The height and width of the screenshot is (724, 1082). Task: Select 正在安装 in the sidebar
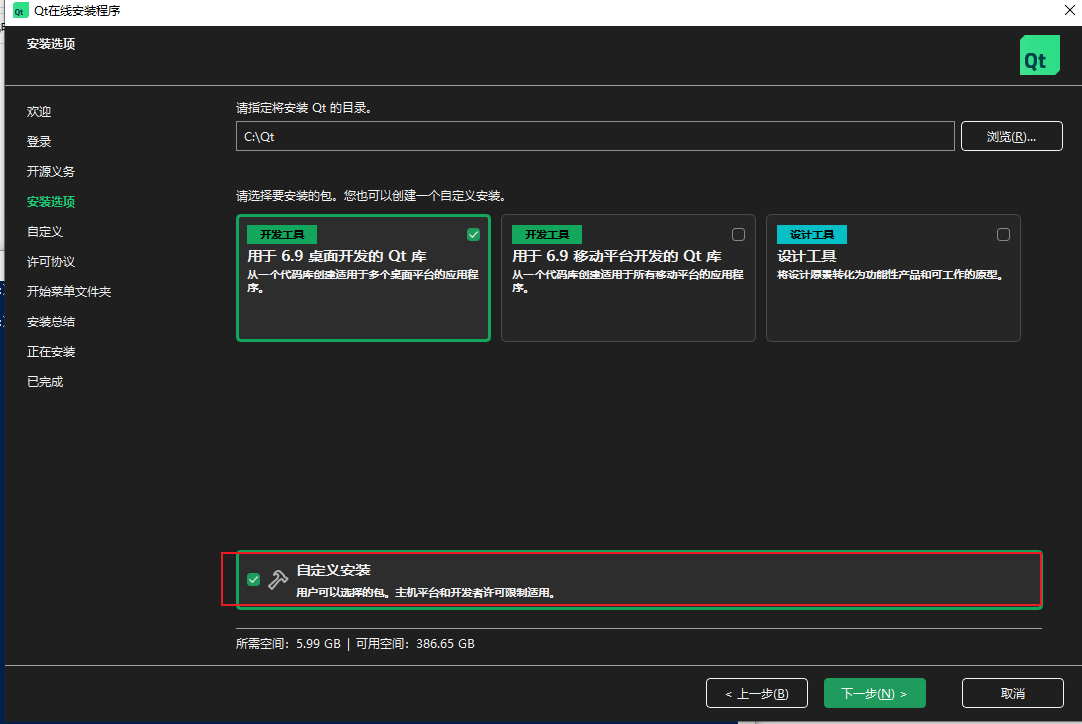[51, 351]
